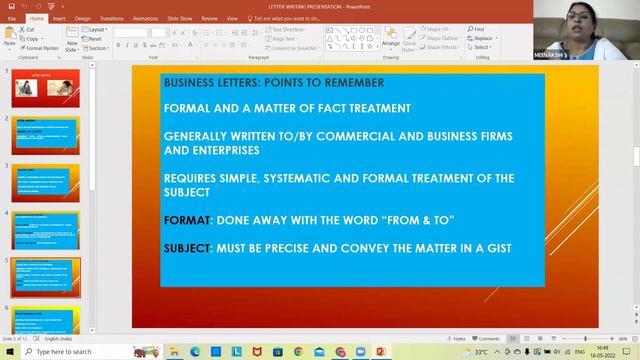The height and width of the screenshot is (360, 640).
Task: Copy the selection
Action: coord(29,39)
